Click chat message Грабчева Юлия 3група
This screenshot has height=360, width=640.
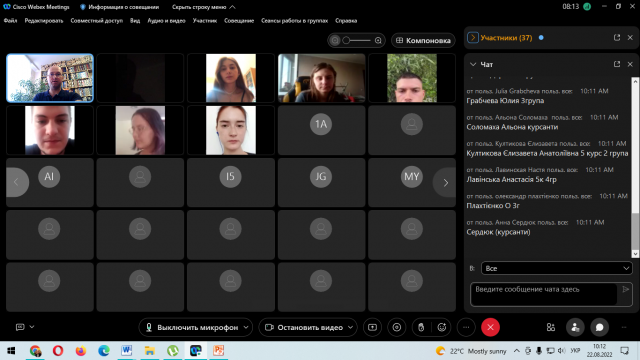pyautogui.click(x=505, y=101)
